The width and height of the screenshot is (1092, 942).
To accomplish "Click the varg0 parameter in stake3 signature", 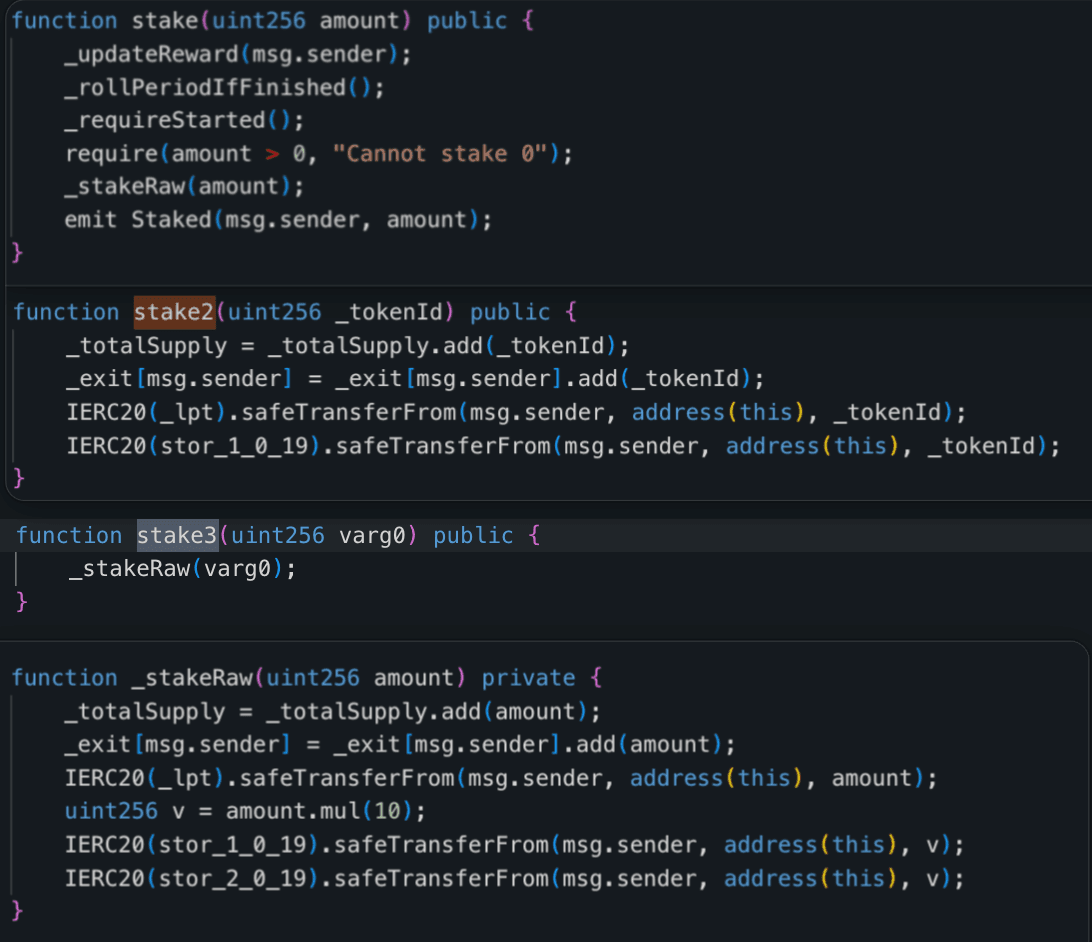I will coord(371,535).
